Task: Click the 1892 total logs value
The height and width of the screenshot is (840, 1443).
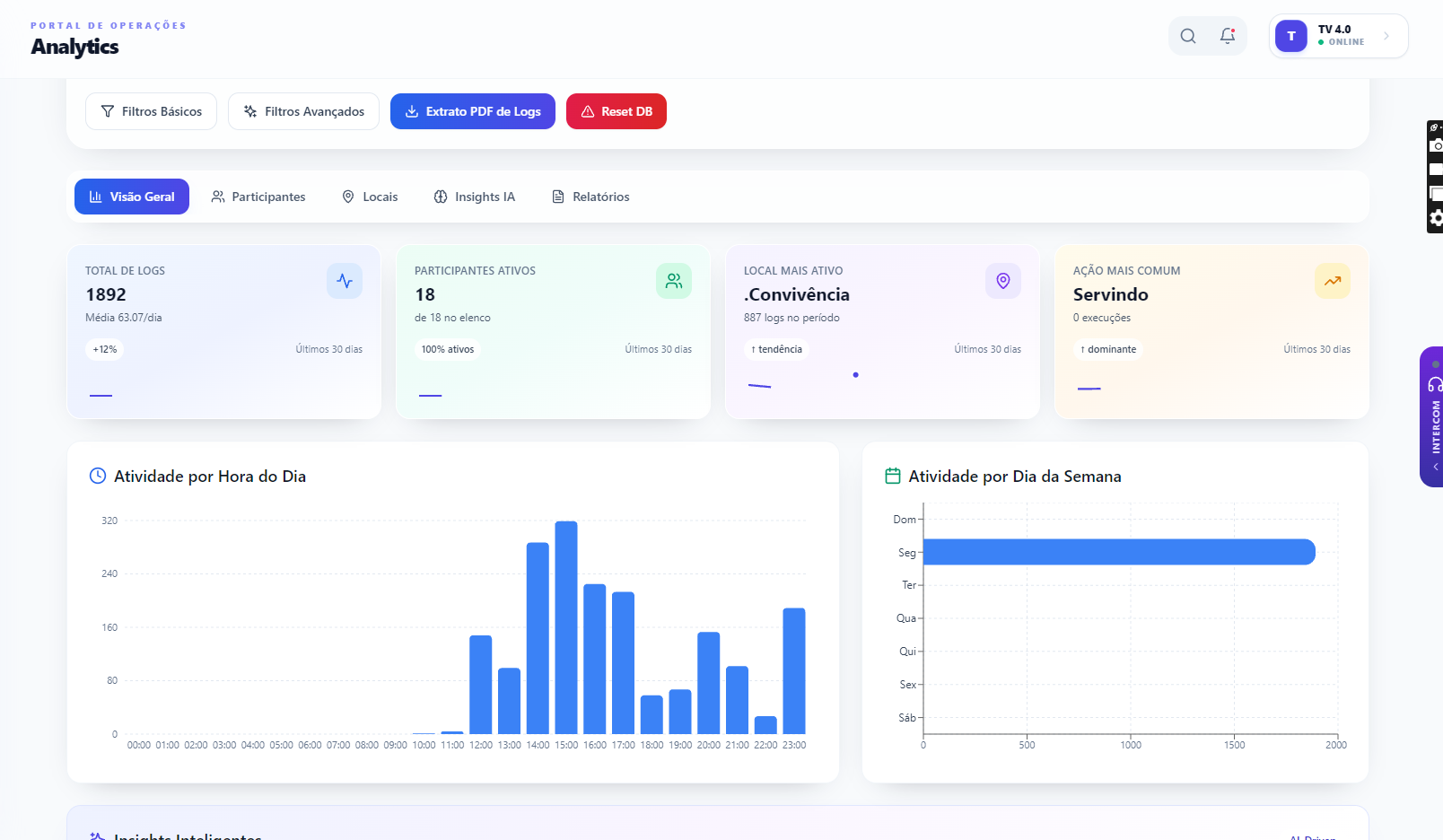Action: (106, 294)
